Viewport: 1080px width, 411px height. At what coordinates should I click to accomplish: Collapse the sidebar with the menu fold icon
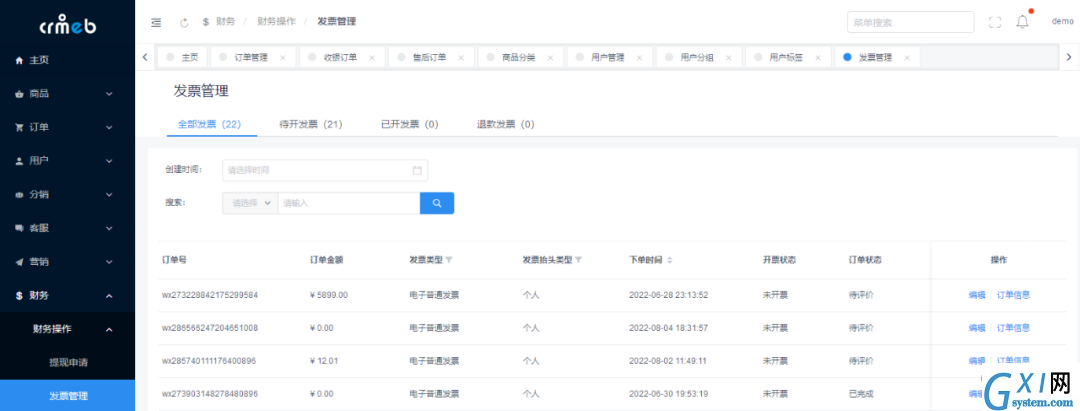(156, 22)
